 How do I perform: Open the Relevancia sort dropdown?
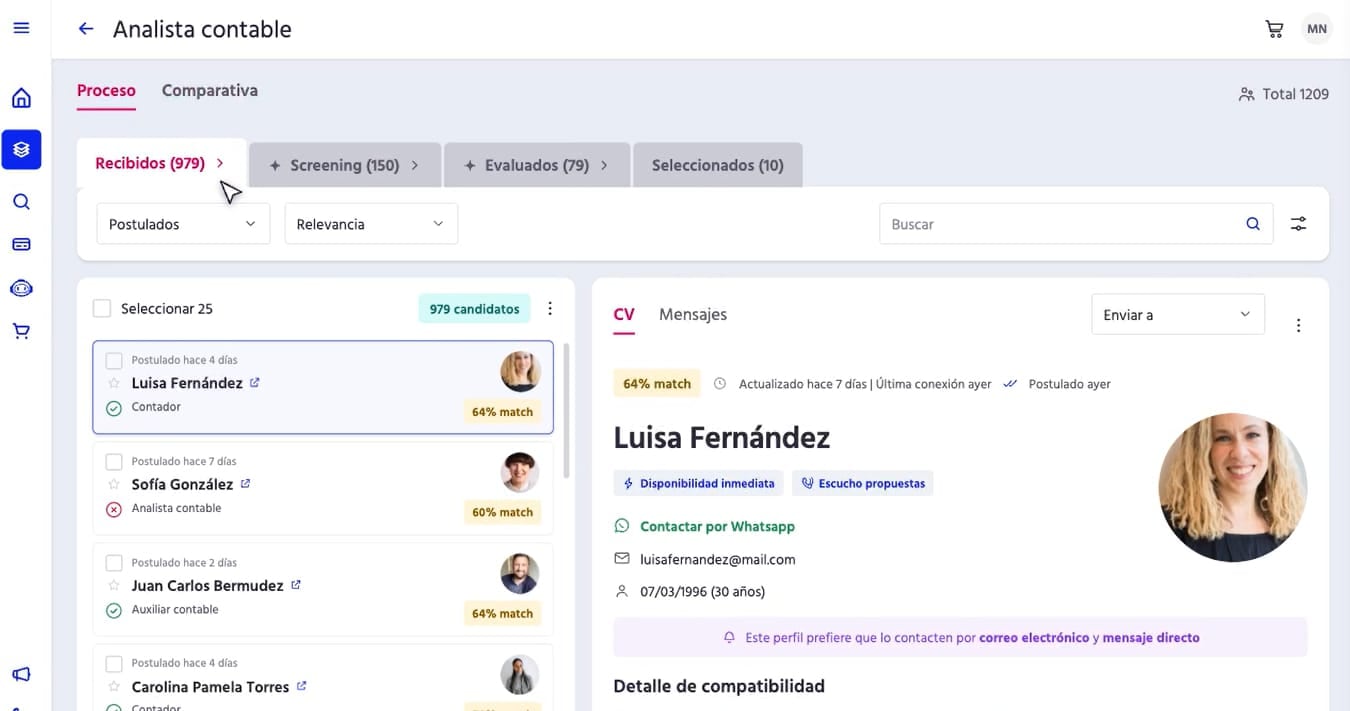371,224
